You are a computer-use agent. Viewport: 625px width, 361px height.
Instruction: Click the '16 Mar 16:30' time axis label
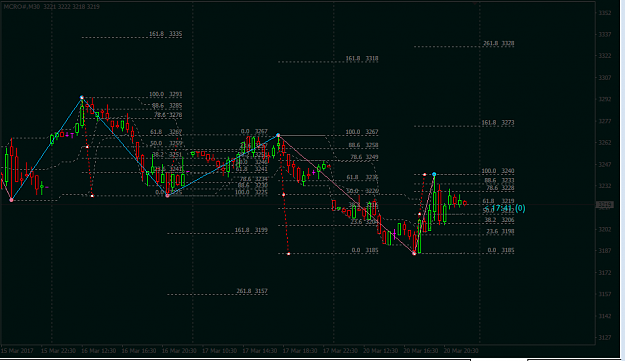tap(139, 351)
